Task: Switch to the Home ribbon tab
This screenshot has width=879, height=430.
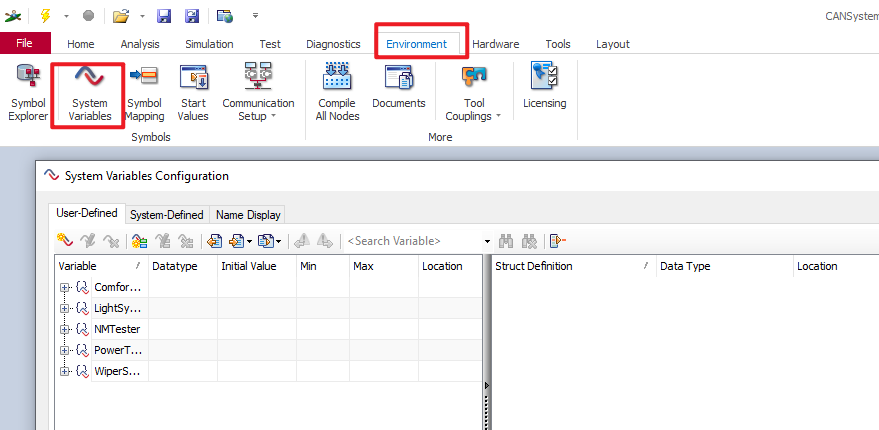Action: [x=81, y=44]
